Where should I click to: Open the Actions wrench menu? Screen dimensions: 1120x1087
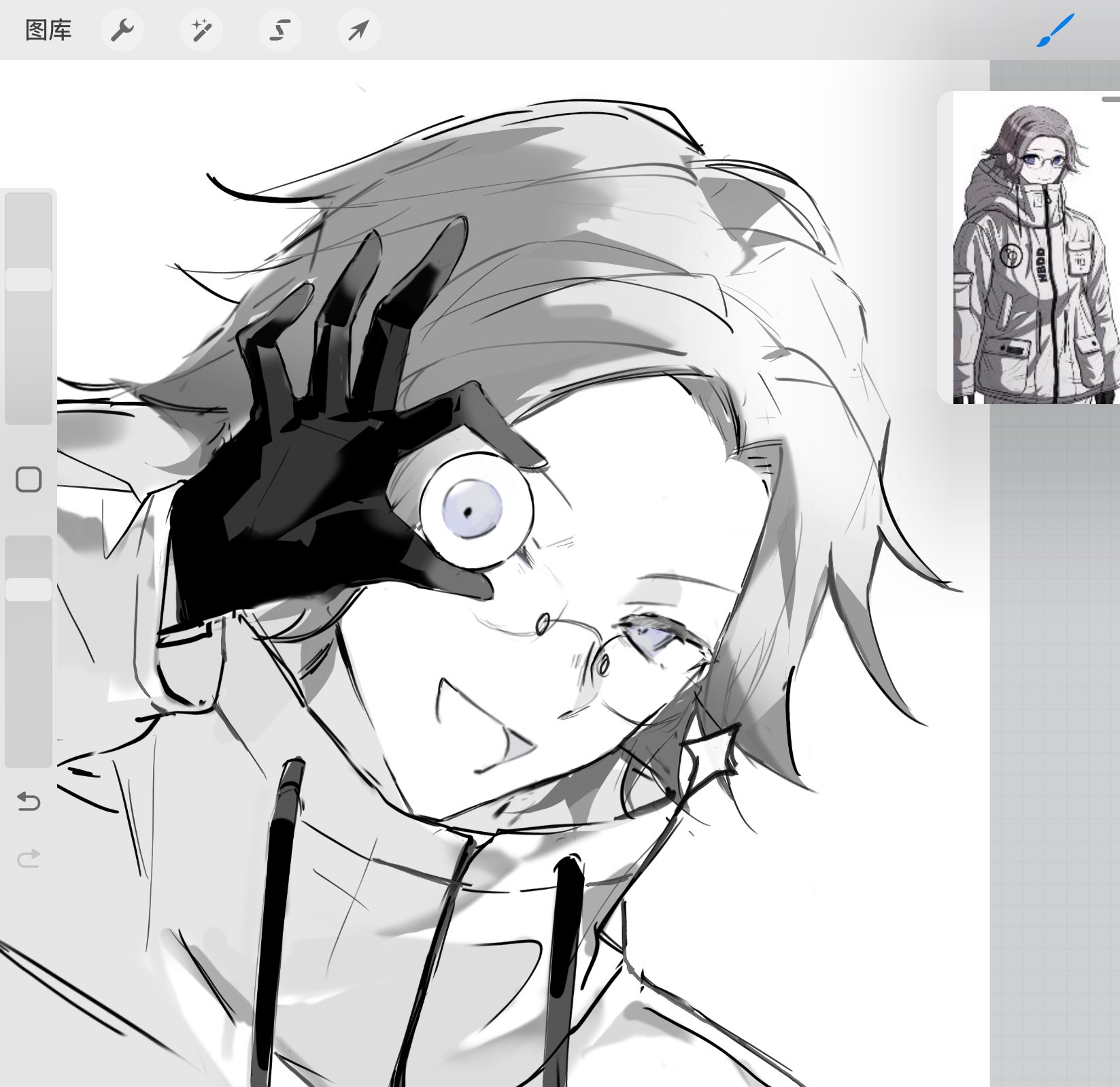click(x=122, y=31)
